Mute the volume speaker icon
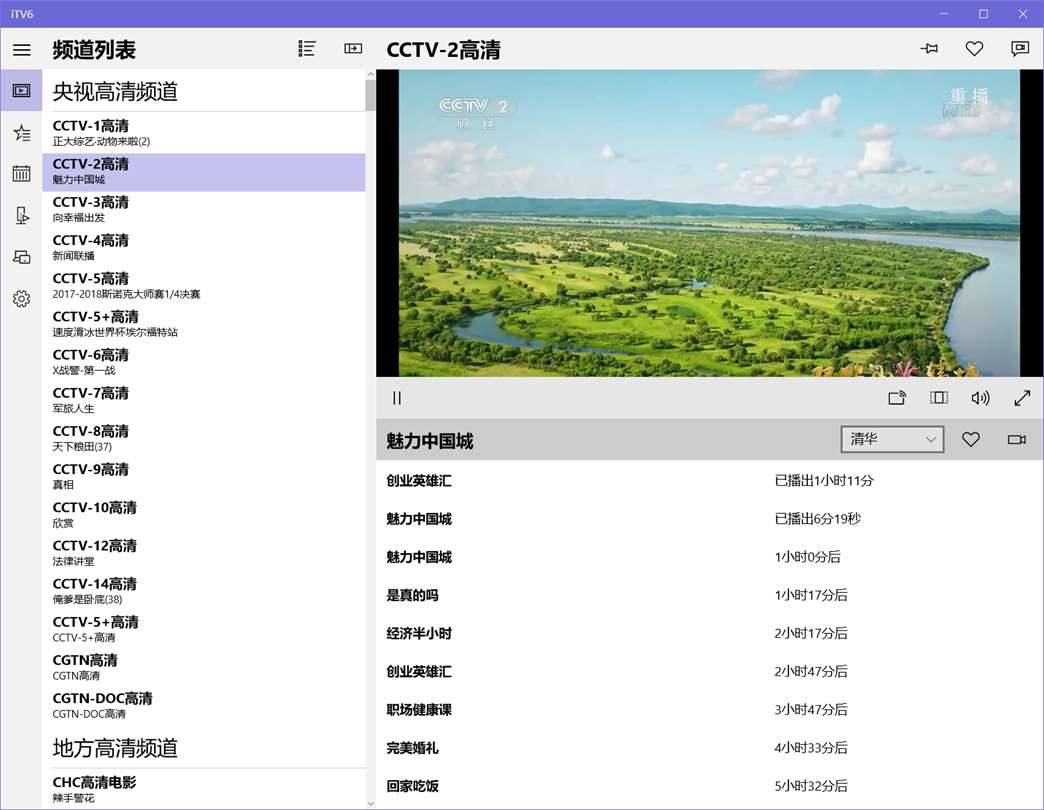 click(x=980, y=398)
